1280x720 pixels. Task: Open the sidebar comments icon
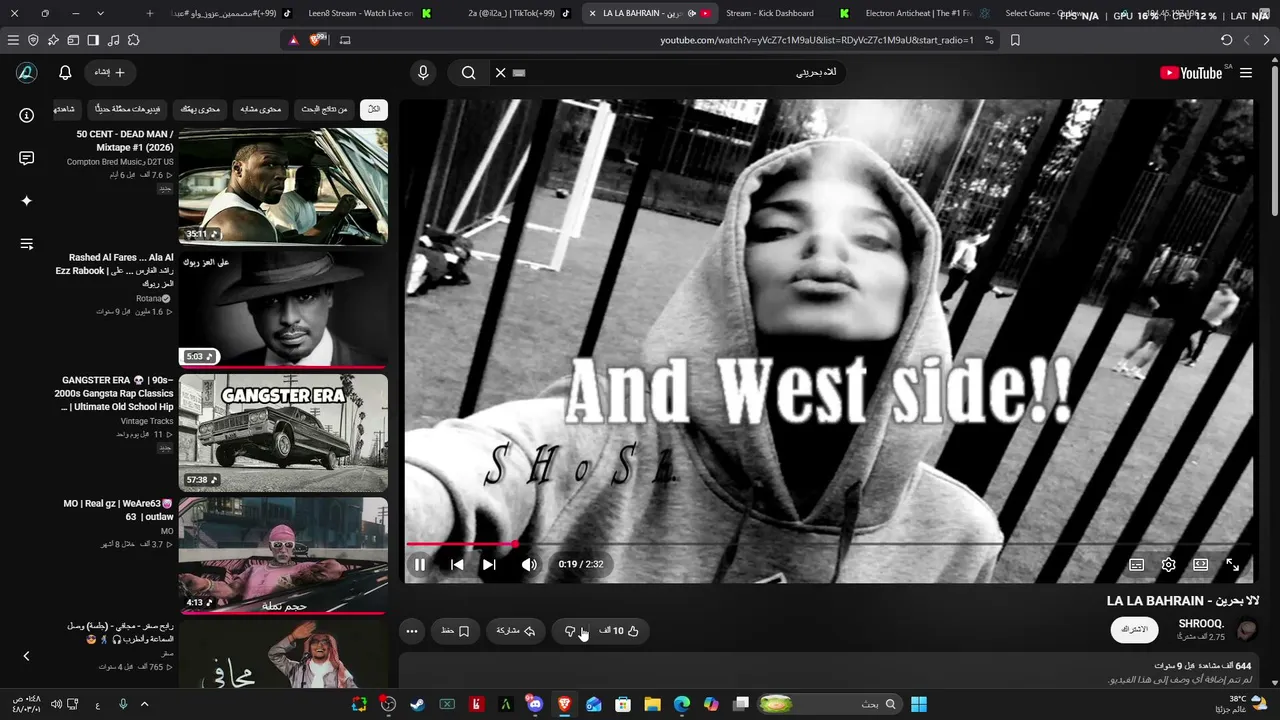pyautogui.click(x=27, y=158)
